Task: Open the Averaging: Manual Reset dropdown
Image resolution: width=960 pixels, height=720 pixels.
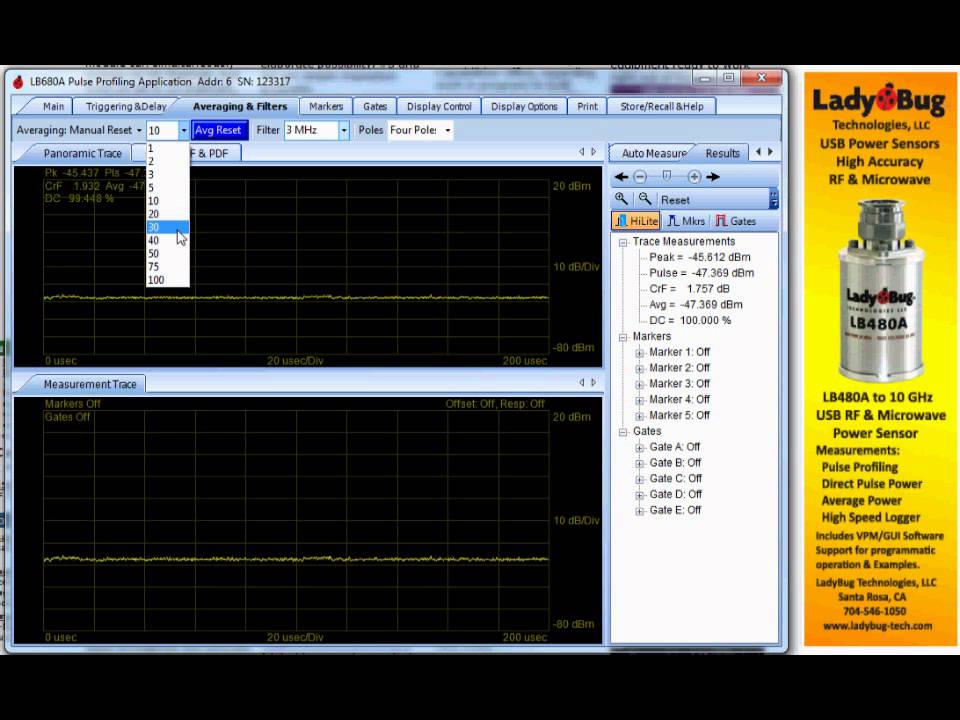Action: (79, 130)
